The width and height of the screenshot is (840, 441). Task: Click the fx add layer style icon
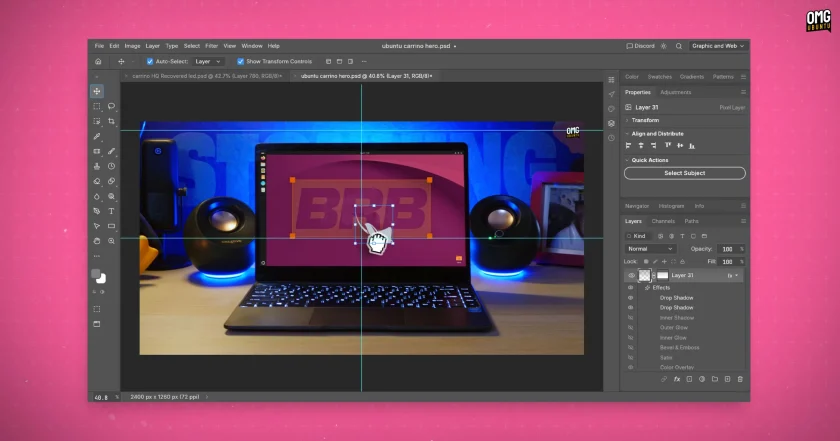tap(677, 379)
